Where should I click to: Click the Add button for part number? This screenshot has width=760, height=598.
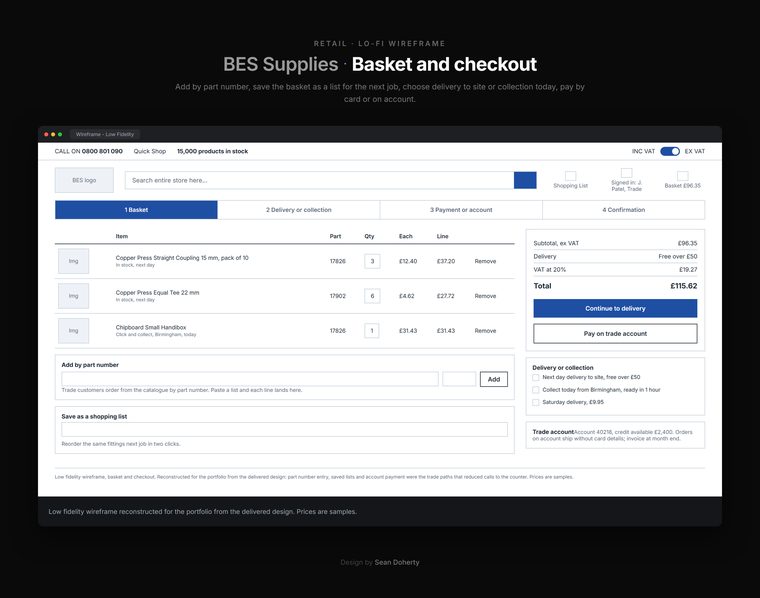click(x=494, y=379)
